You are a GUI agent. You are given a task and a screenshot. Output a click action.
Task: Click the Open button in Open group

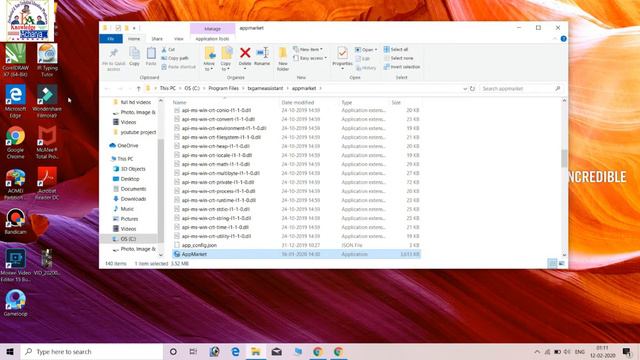[366, 49]
